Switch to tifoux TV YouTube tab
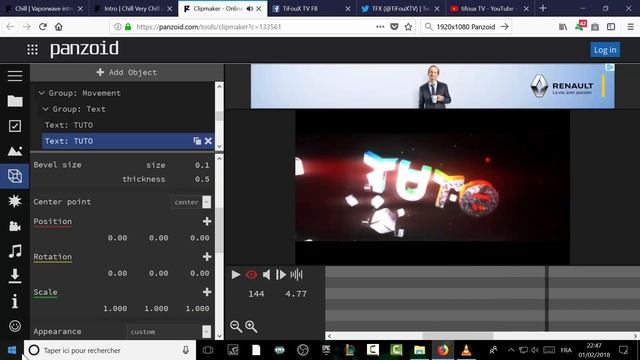 [489, 9]
